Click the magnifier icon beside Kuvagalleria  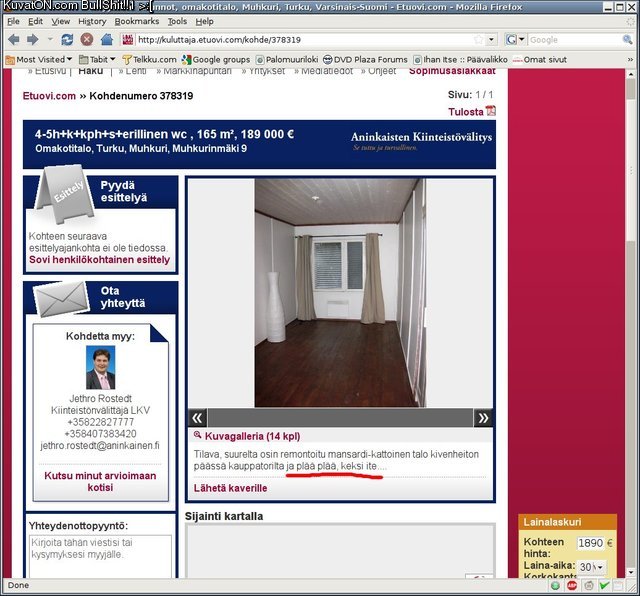[198, 435]
